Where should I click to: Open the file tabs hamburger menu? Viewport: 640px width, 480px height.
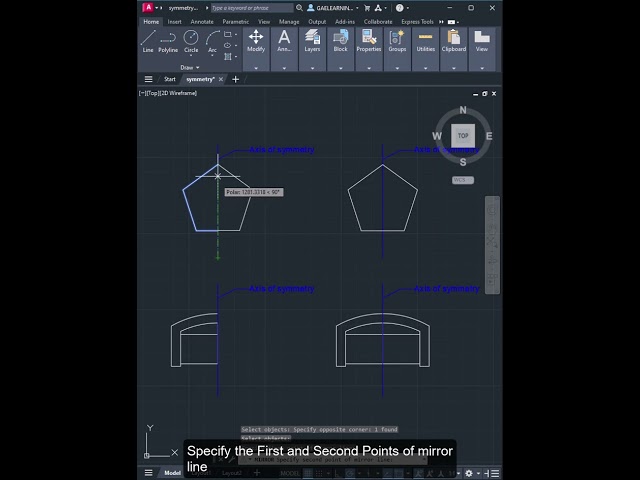pyautogui.click(x=149, y=79)
